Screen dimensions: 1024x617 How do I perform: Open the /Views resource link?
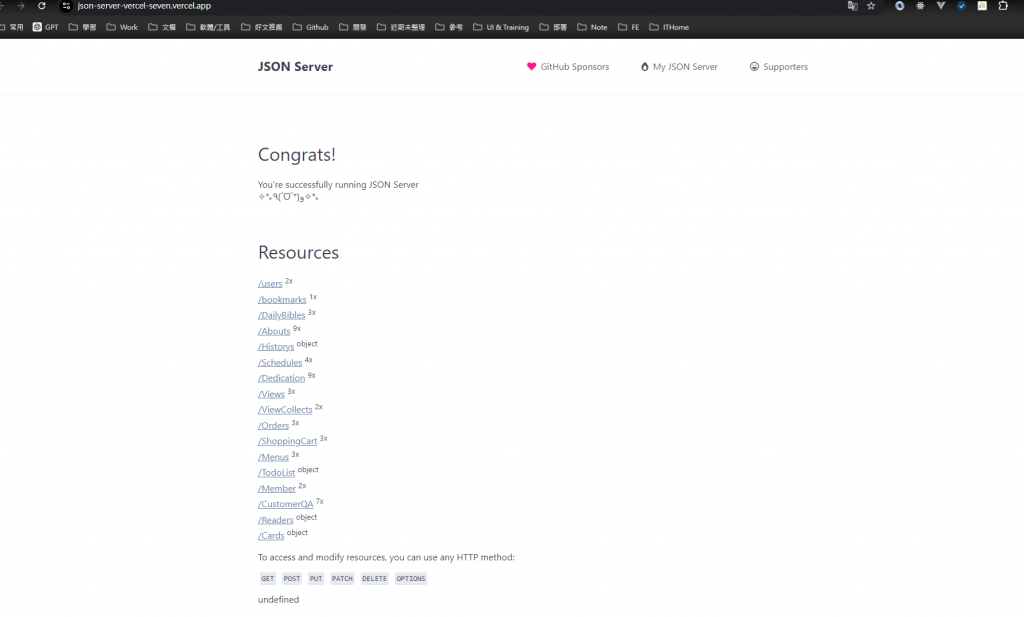pos(272,394)
